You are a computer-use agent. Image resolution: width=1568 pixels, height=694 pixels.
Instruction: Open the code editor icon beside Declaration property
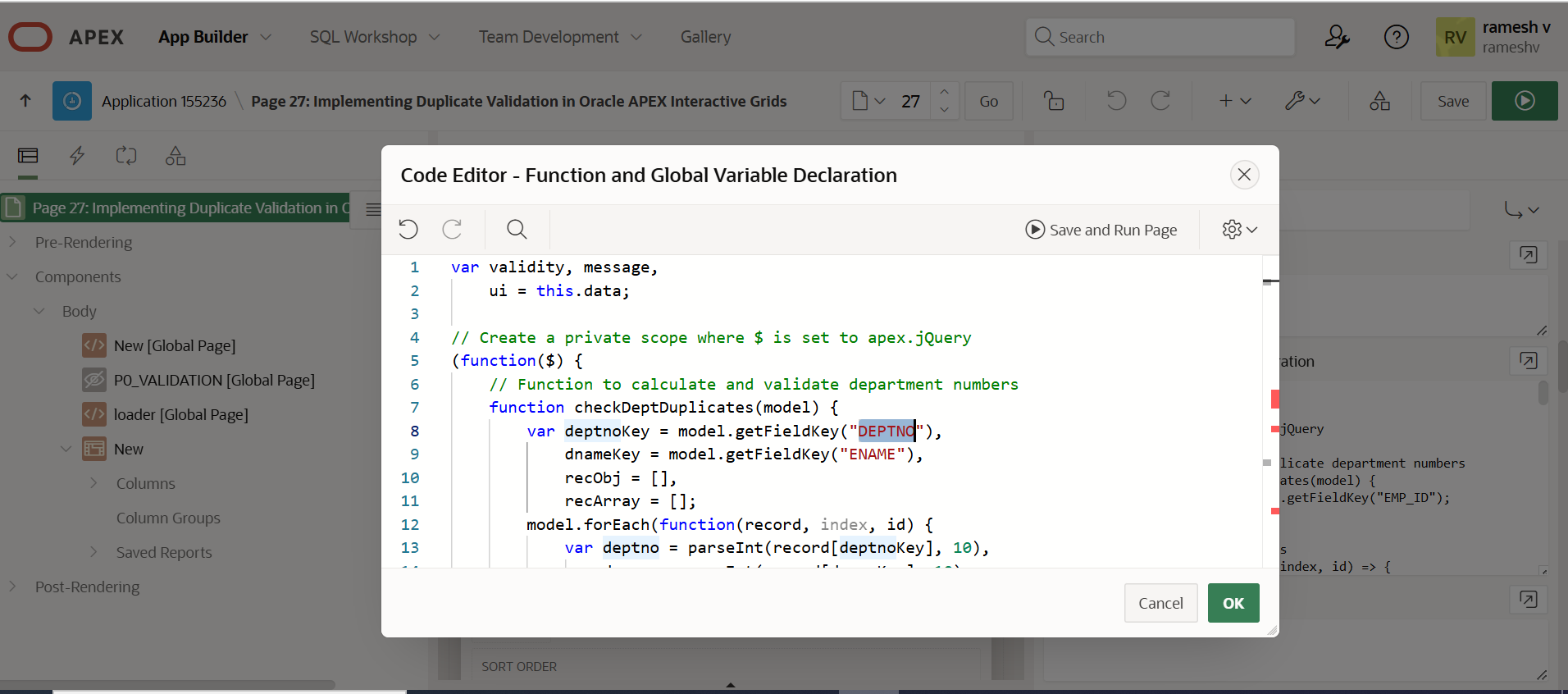(x=1528, y=360)
